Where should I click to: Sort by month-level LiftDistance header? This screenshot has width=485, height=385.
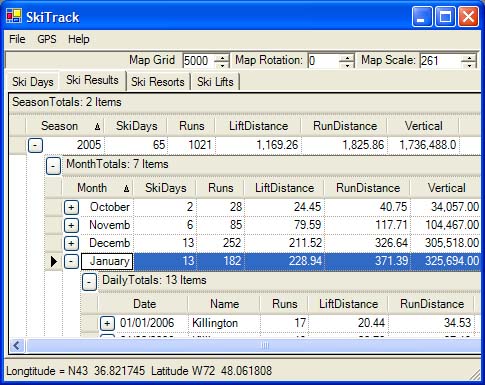pyautogui.click(x=284, y=188)
